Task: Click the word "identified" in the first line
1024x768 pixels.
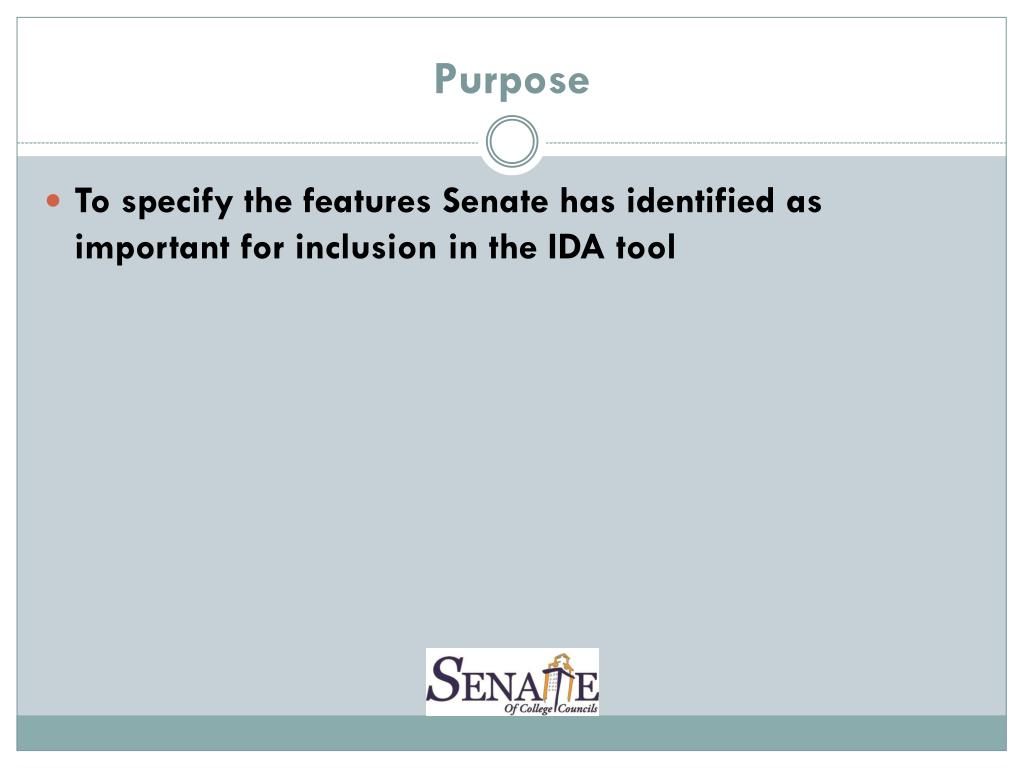Action: (701, 200)
